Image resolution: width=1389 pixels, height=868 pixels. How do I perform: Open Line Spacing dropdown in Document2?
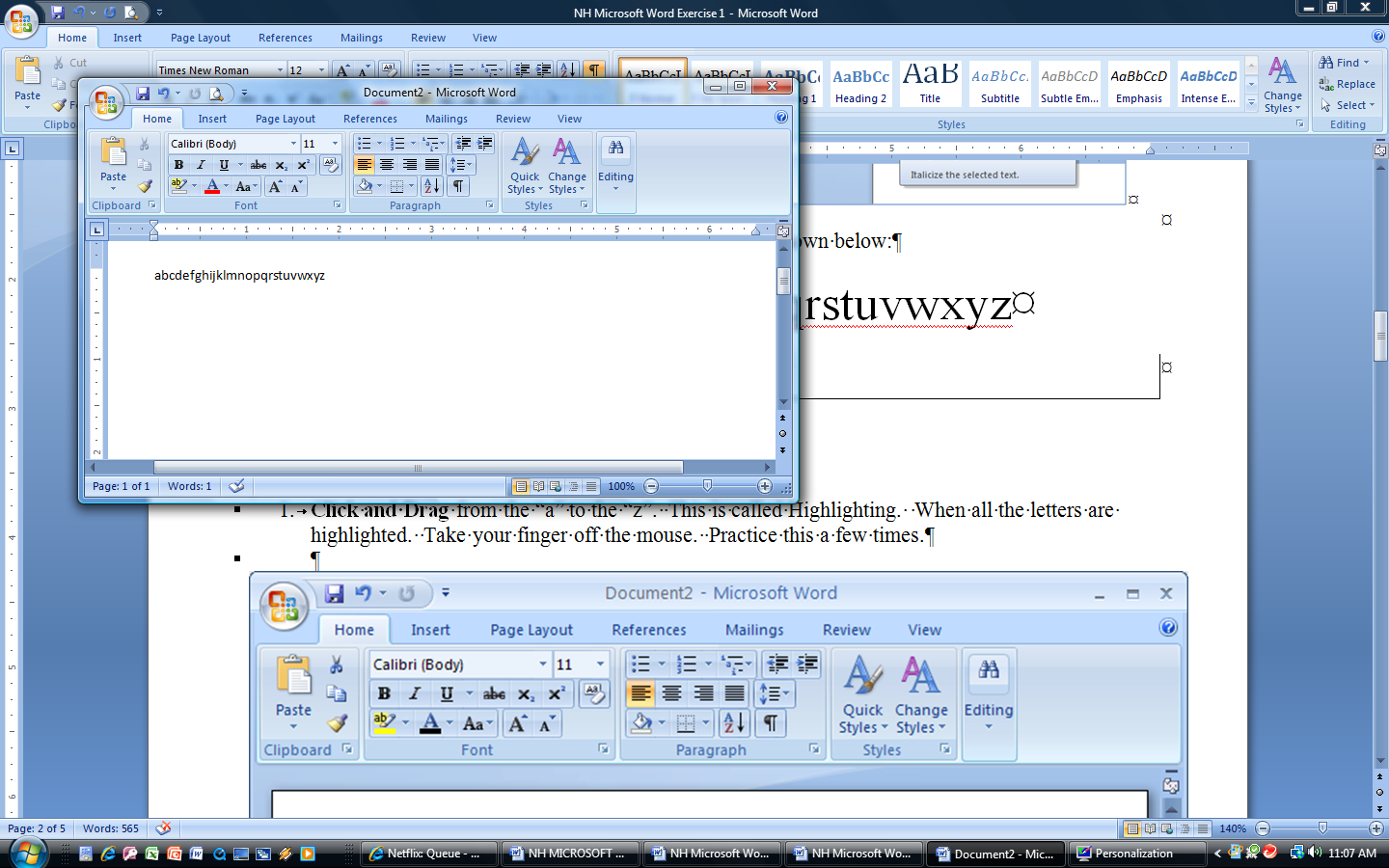pos(461,165)
